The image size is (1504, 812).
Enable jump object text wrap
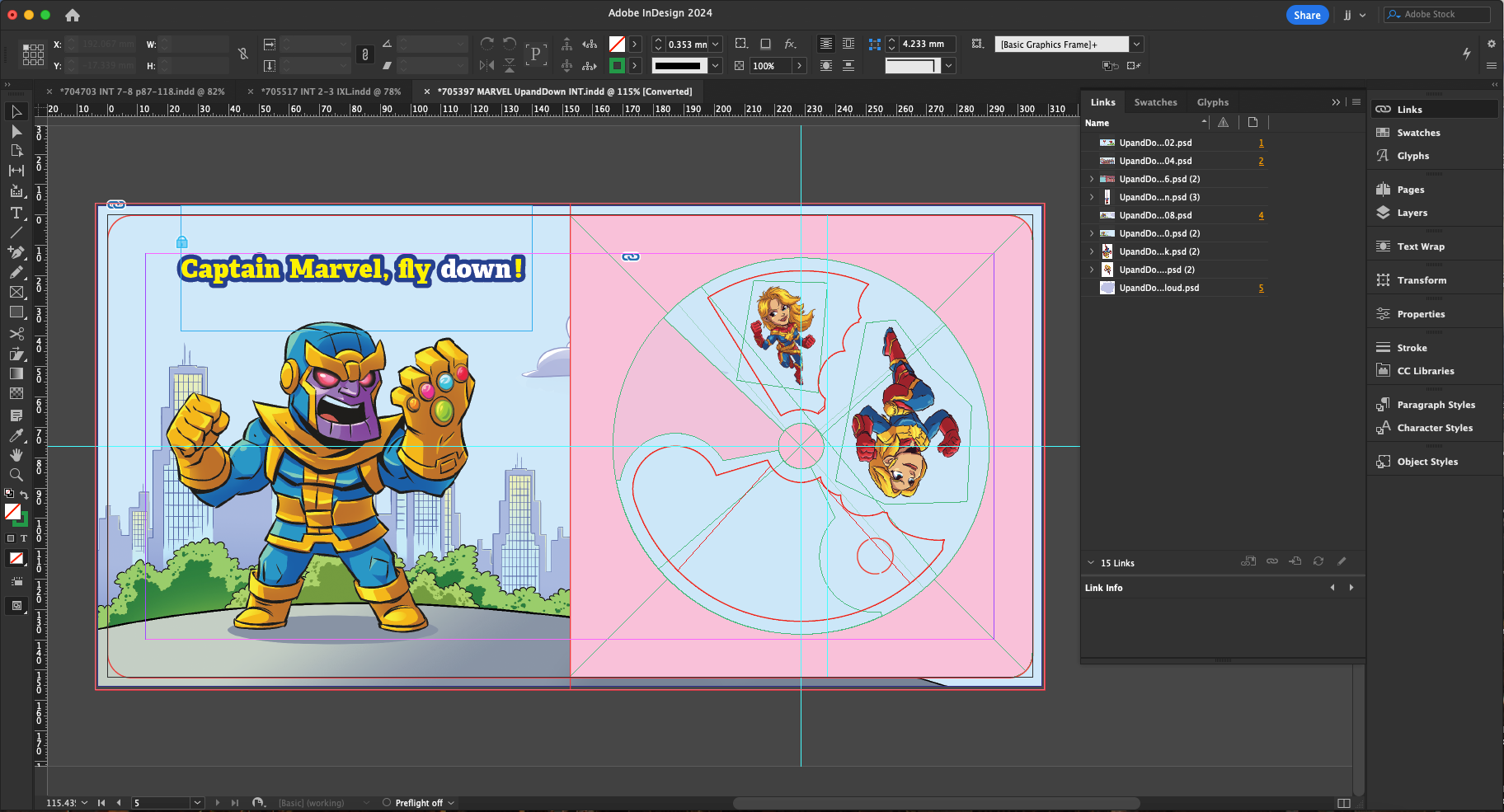coord(848,65)
